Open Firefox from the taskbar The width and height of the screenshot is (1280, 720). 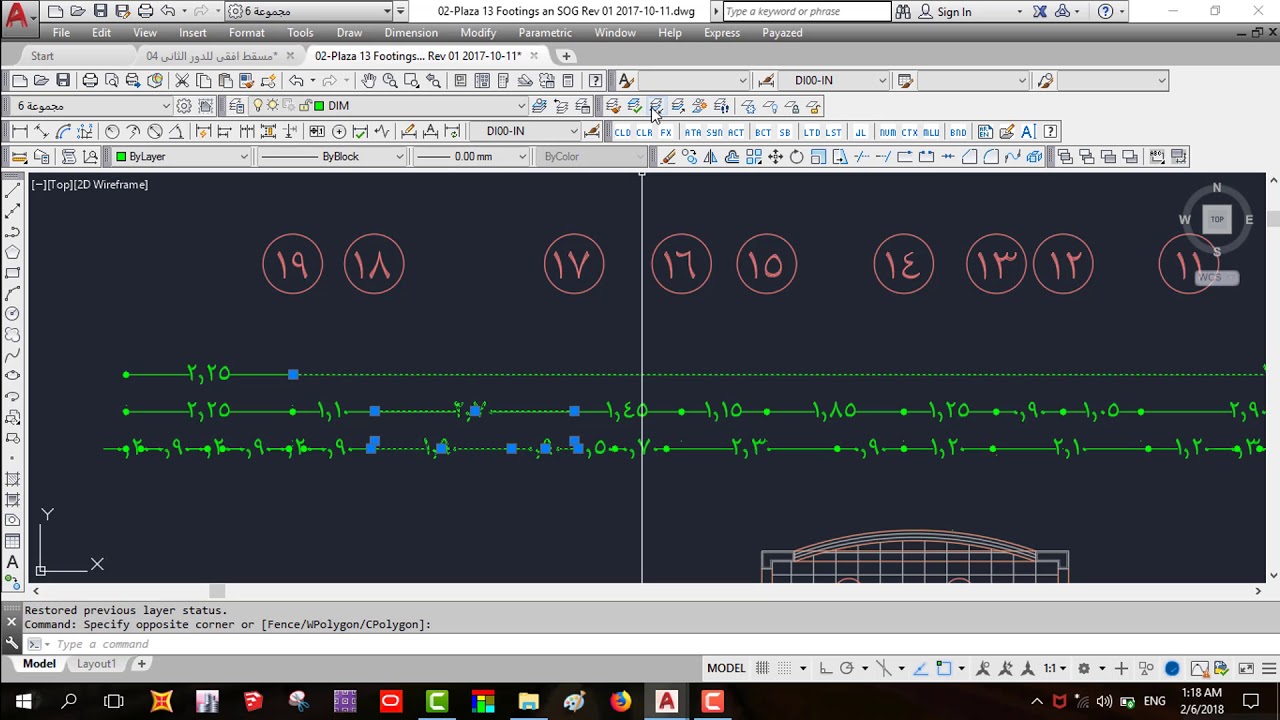620,701
